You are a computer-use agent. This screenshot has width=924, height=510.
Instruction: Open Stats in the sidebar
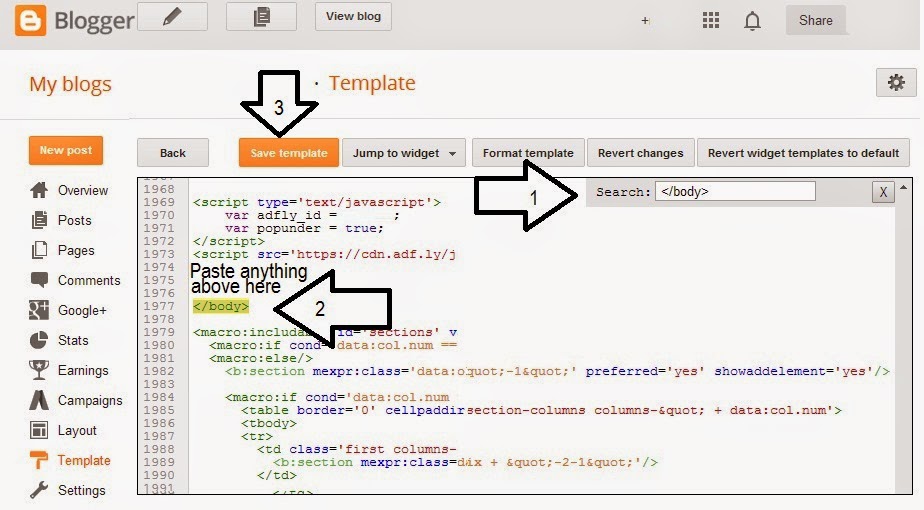click(73, 341)
